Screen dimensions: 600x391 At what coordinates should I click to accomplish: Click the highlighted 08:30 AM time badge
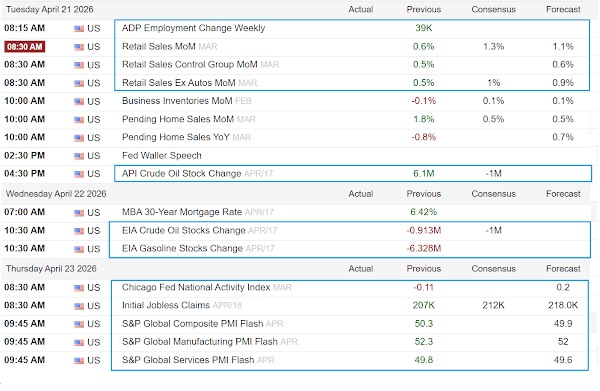point(24,47)
